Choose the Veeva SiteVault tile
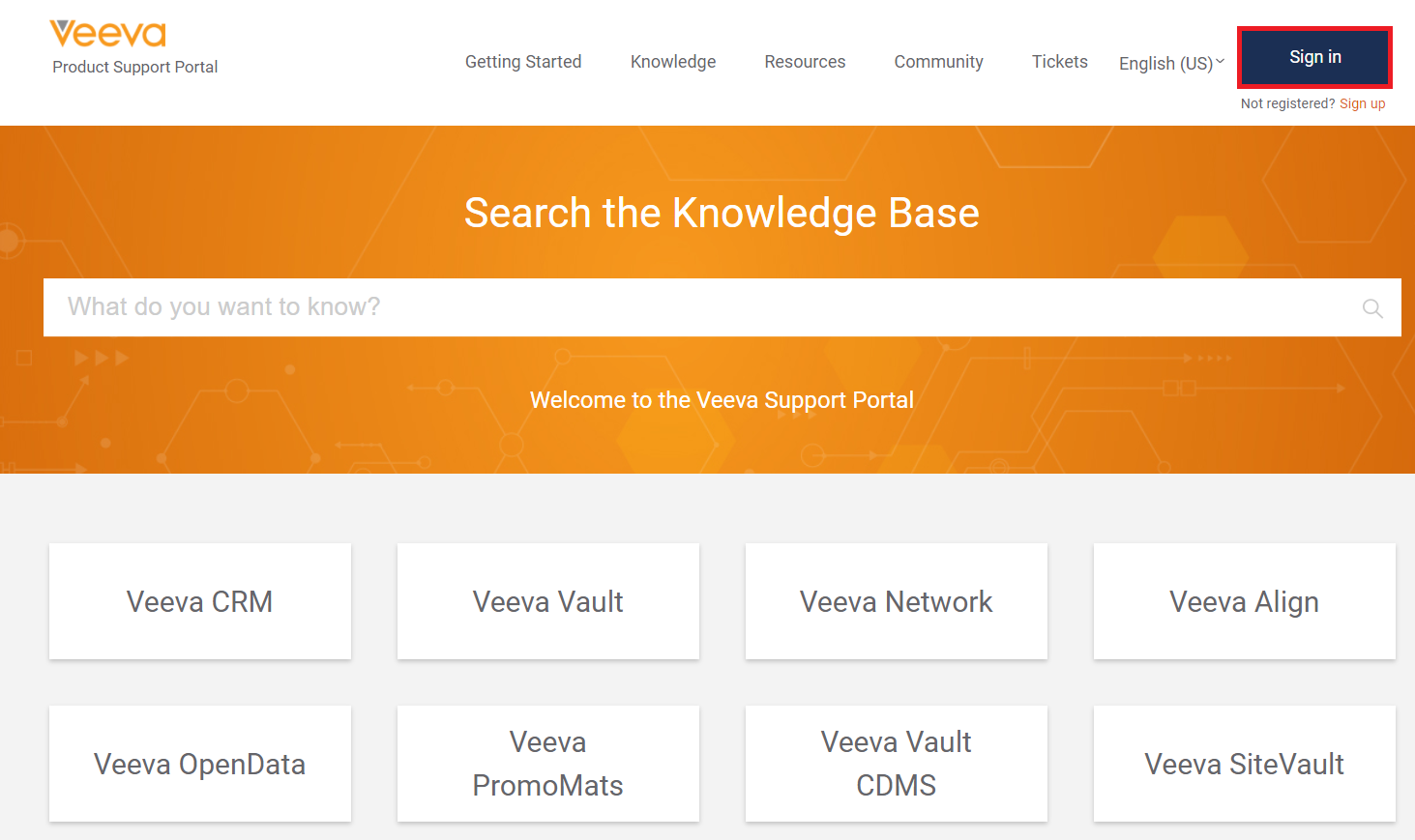 coord(1245,764)
